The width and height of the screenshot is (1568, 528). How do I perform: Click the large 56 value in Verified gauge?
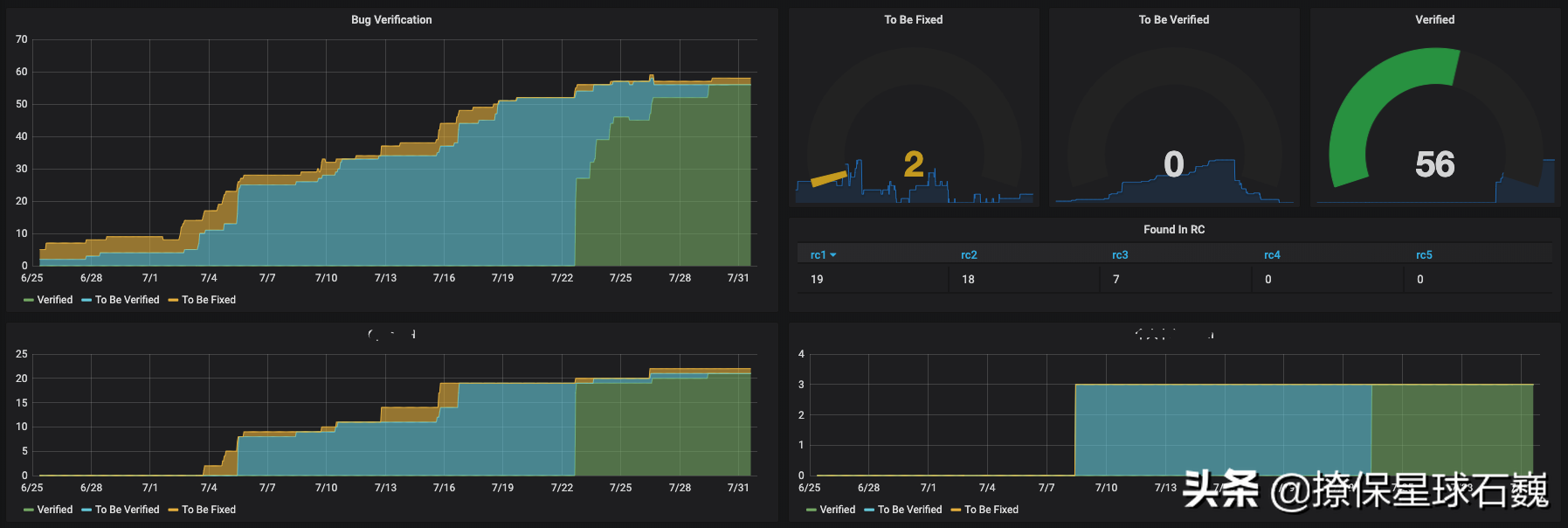pyautogui.click(x=1434, y=164)
